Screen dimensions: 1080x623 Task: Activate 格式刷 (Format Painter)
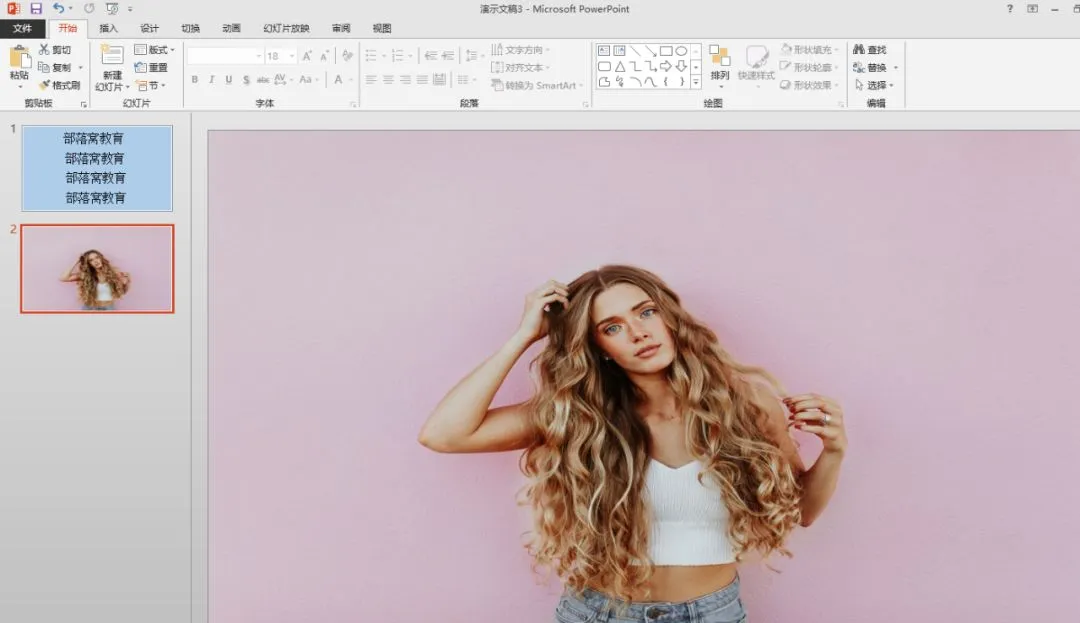[60, 85]
